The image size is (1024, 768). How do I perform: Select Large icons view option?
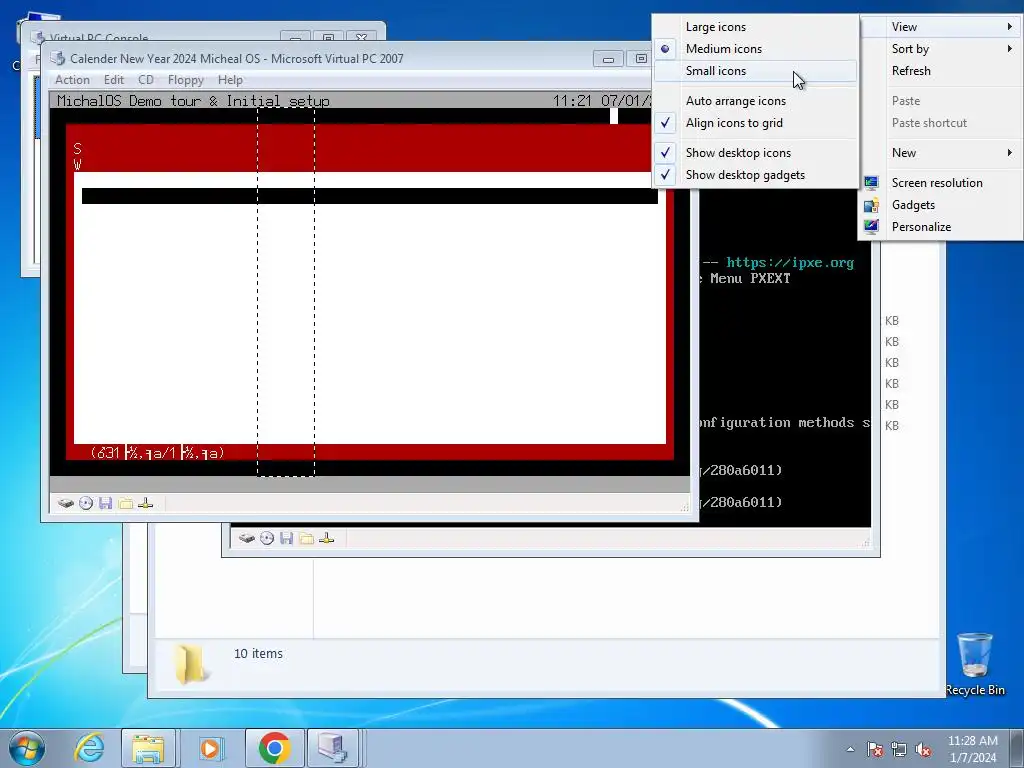pos(756,27)
